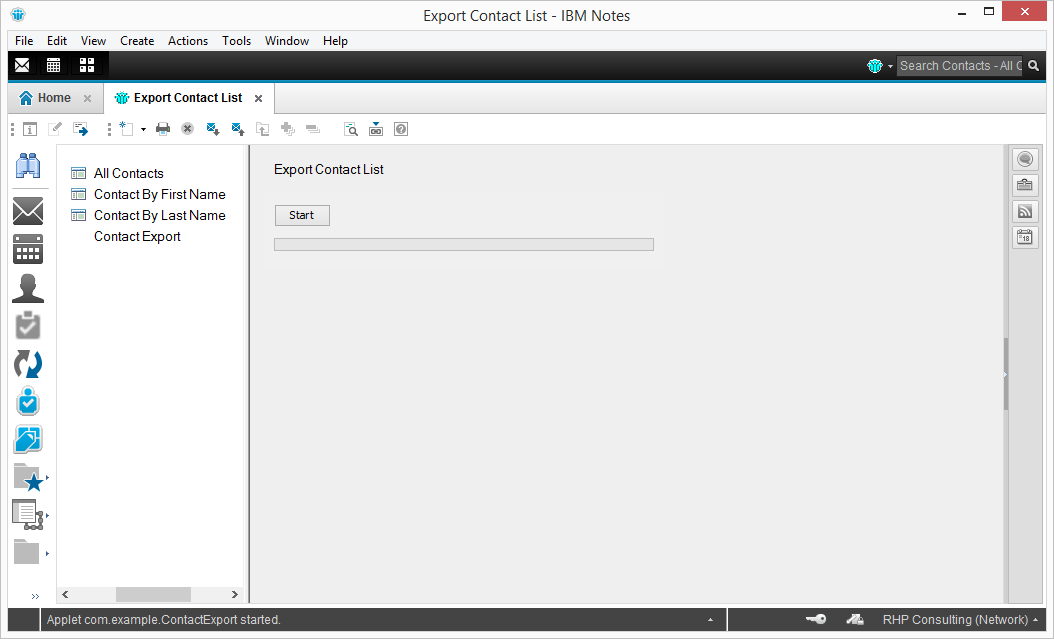This screenshot has width=1054, height=639.
Task: Open the Calendar icon in the sidebar
Action: click(x=27, y=249)
